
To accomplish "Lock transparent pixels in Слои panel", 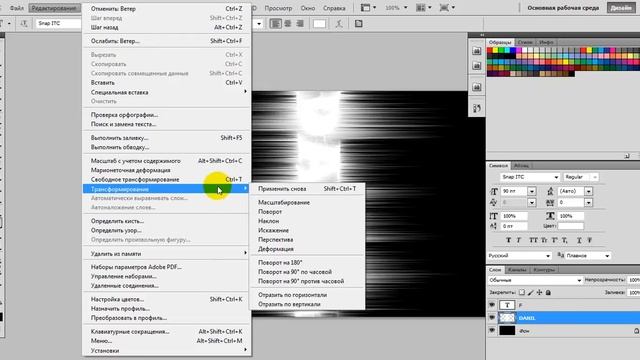I will click(522, 292).
